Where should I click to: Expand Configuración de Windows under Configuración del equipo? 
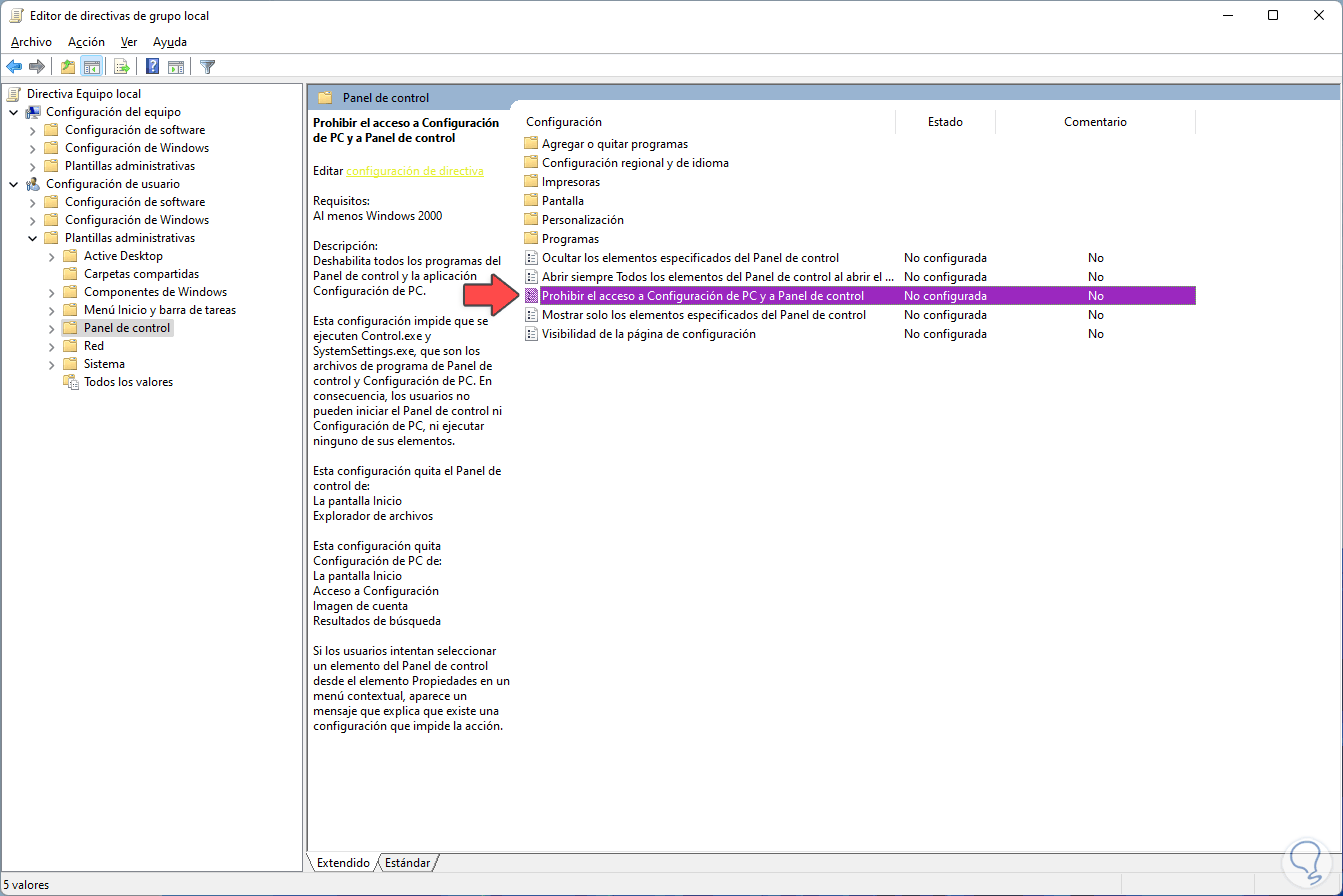tap(33, 148)
